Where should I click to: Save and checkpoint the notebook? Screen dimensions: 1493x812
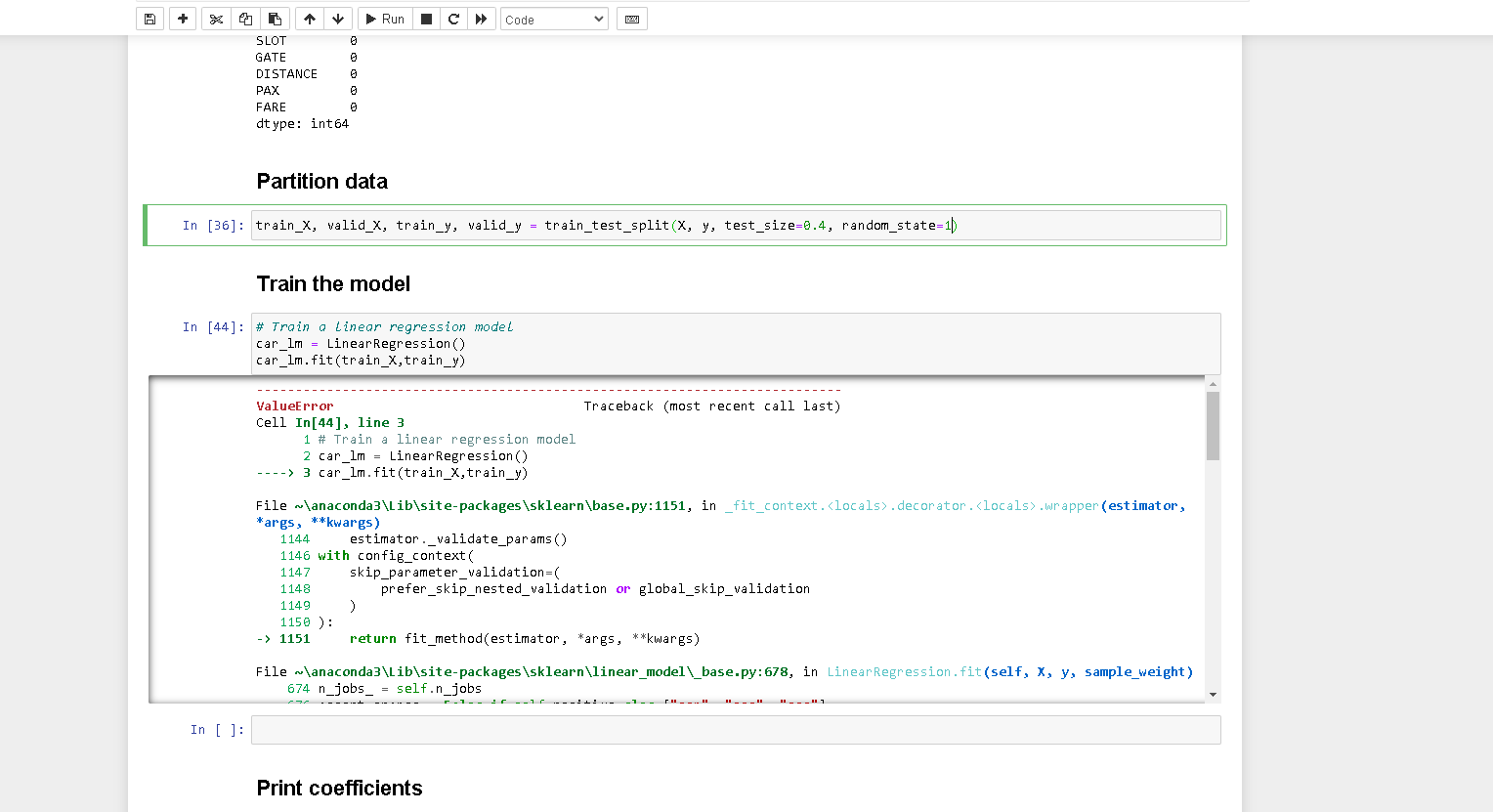(149, 19)
